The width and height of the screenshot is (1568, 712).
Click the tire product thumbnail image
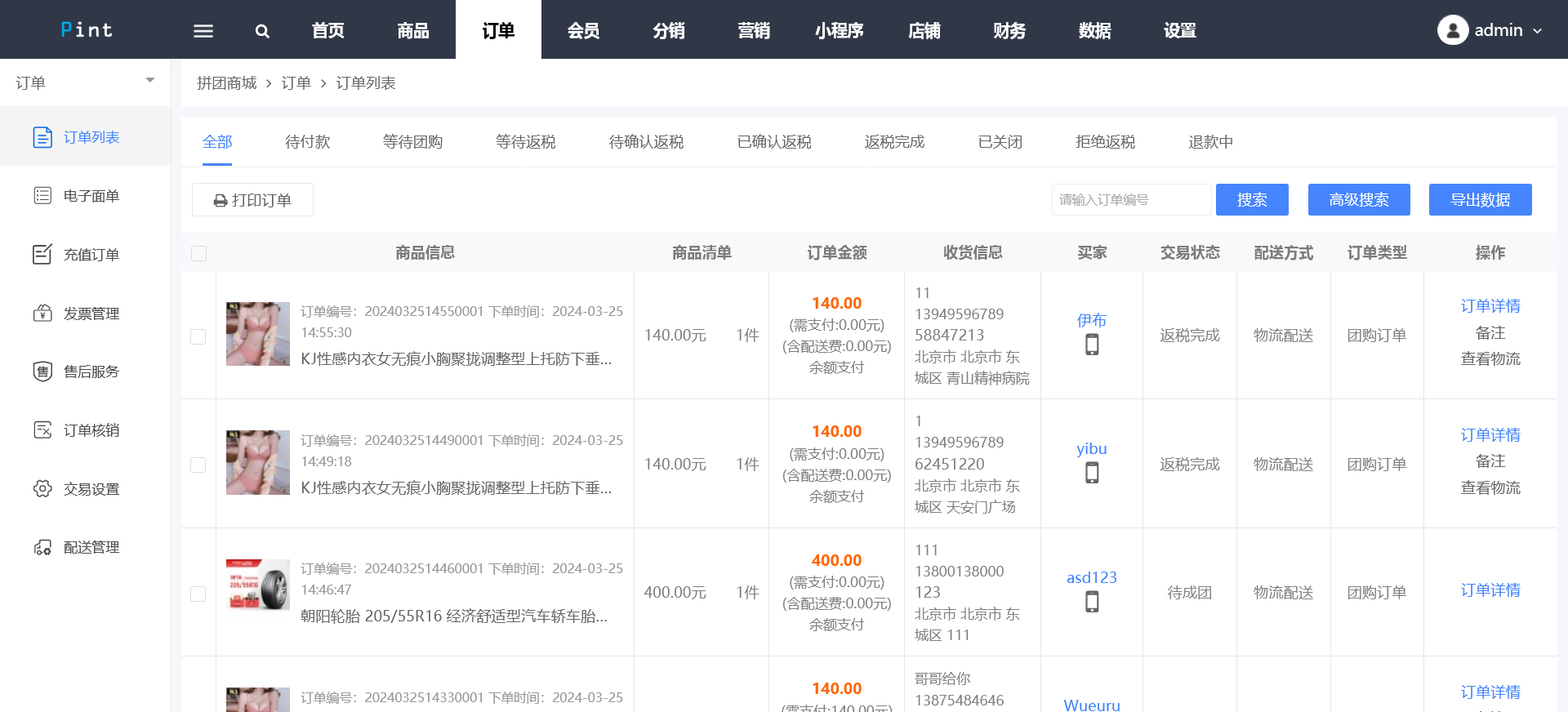pos(257,585)
